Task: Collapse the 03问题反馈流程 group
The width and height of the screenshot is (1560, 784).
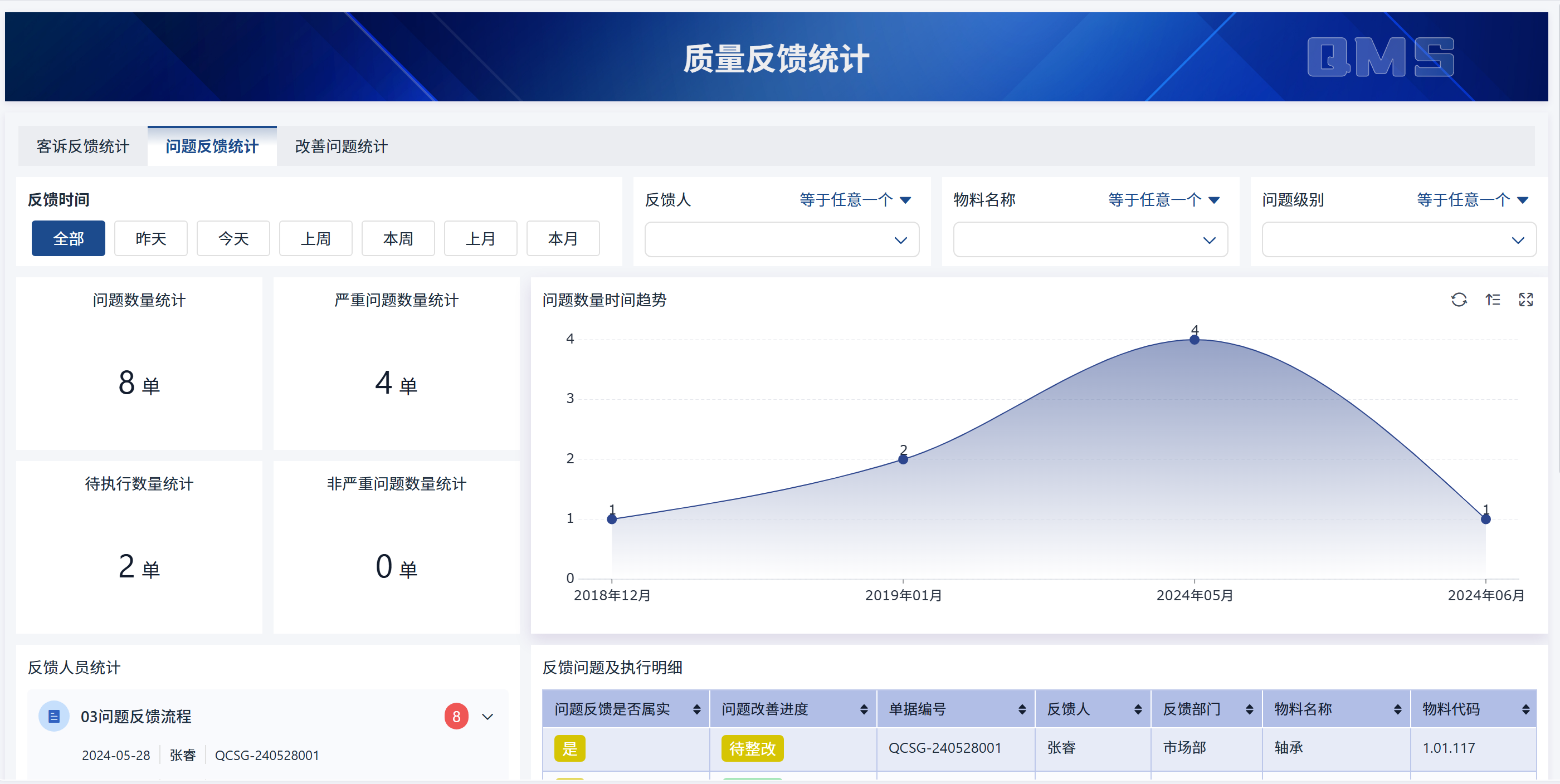Action: pos(487,717)
